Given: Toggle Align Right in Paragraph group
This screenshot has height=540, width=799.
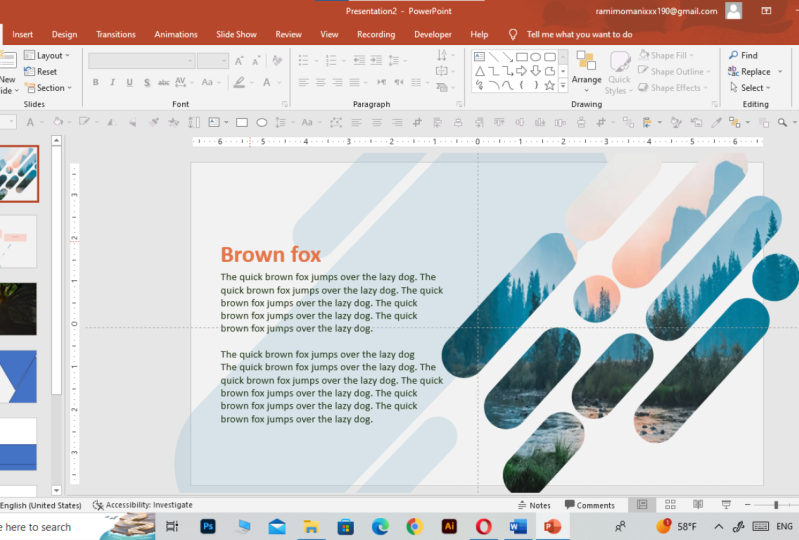Looking at the screenshot, I should pos(337,82).
